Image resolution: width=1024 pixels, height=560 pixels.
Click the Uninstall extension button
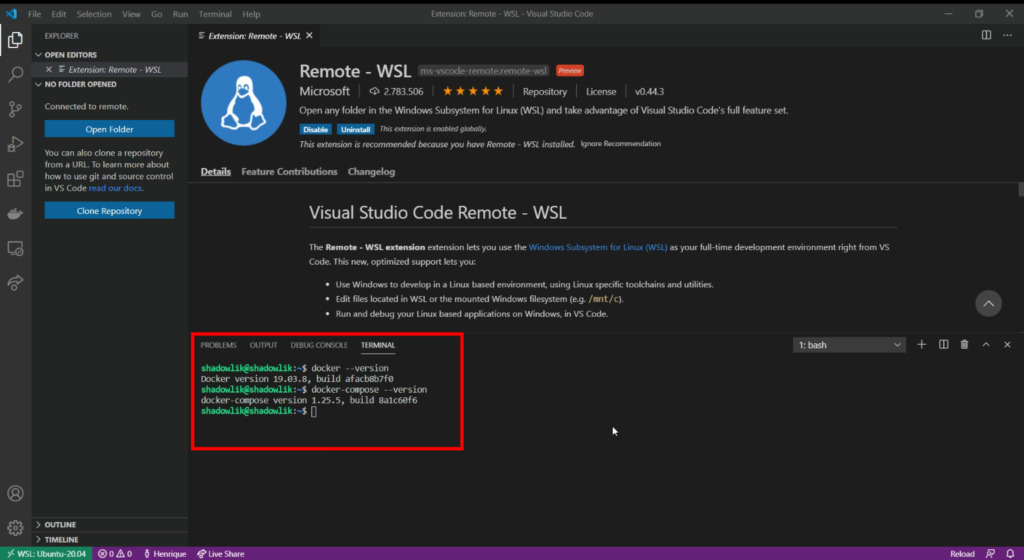point(356,129)
